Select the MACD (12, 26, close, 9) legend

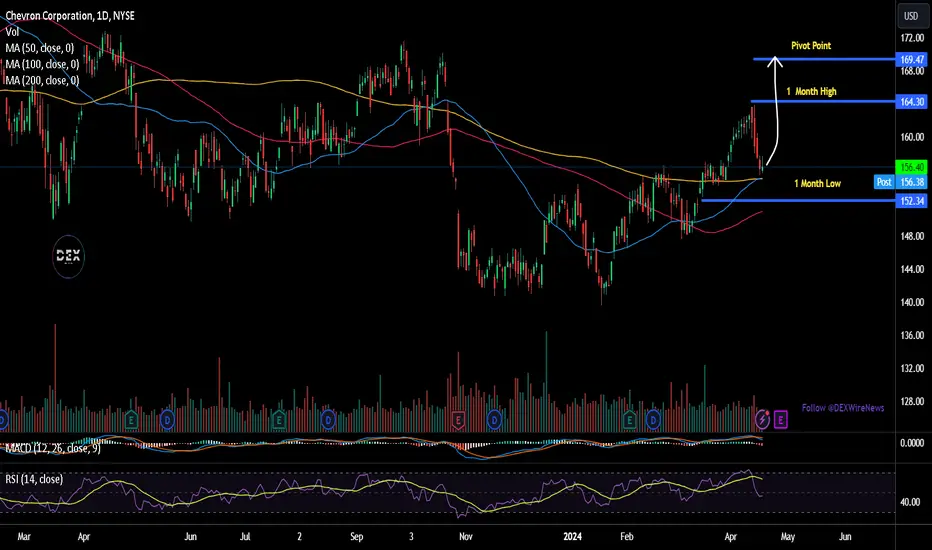53,448
